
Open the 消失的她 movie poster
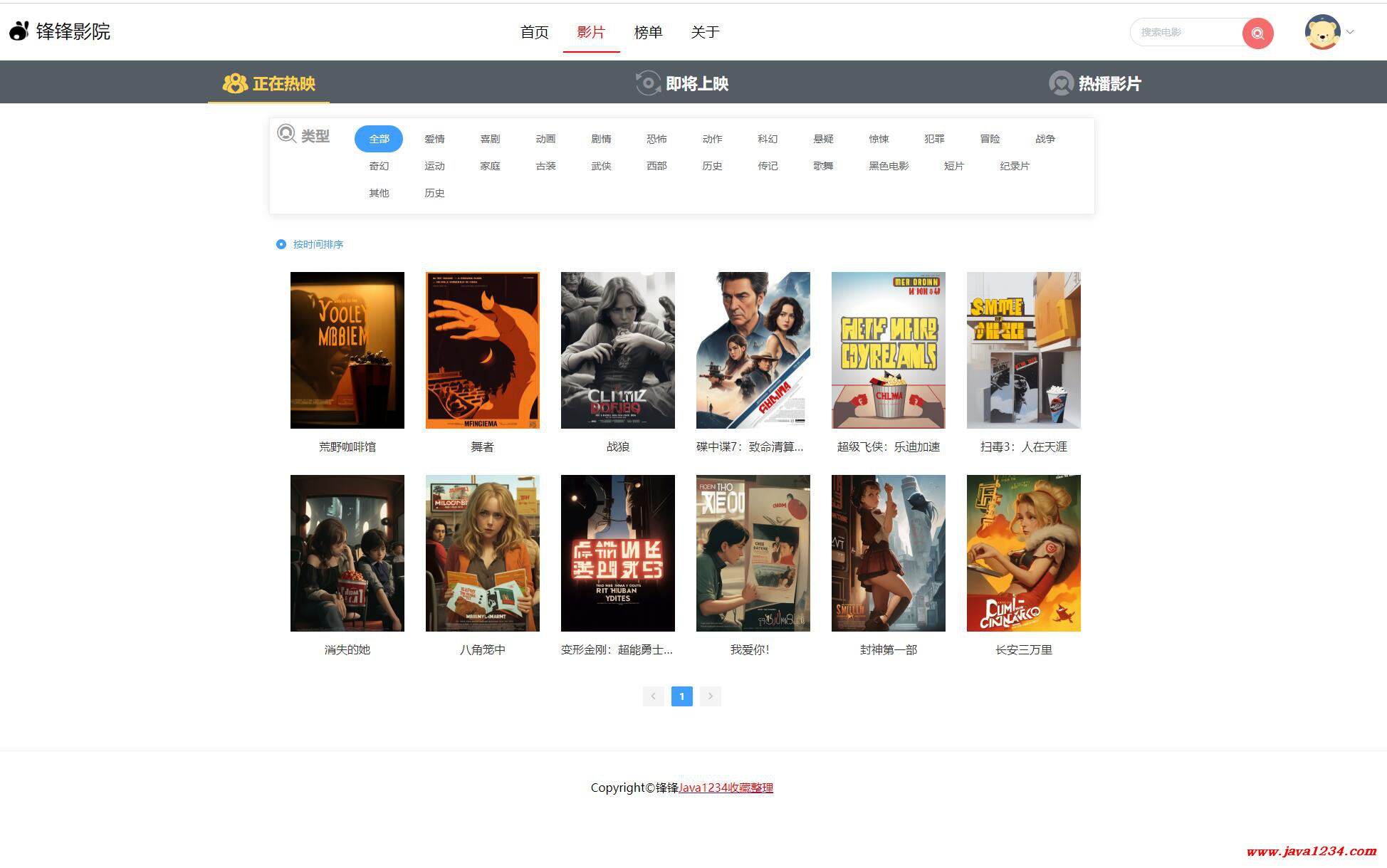tap(347, 553)
